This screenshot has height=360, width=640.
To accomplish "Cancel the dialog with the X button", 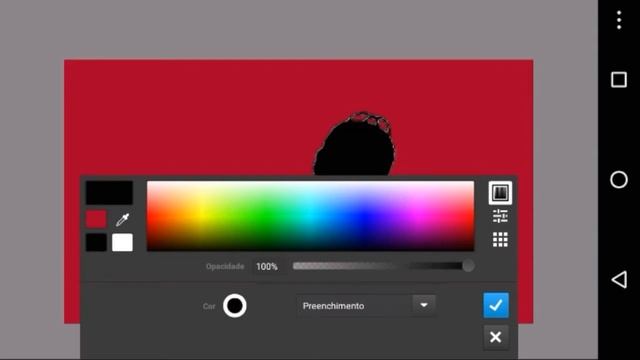I will [496, 337].
